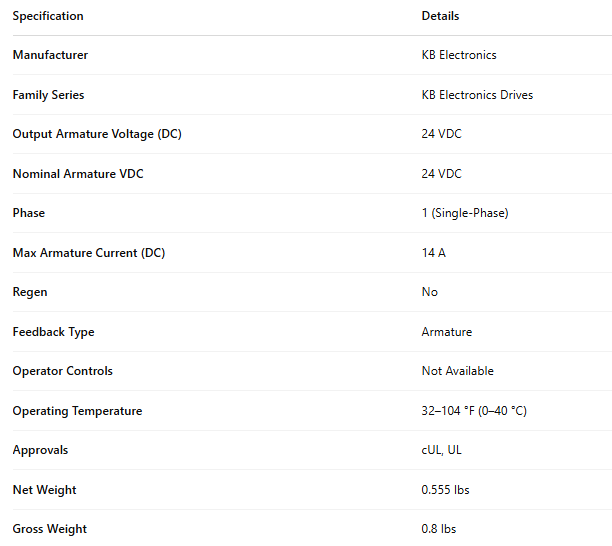This screenshot has height=546, width=612.
Task: Select the Max Armature Current (DC) label
Action: coord(89,253)
